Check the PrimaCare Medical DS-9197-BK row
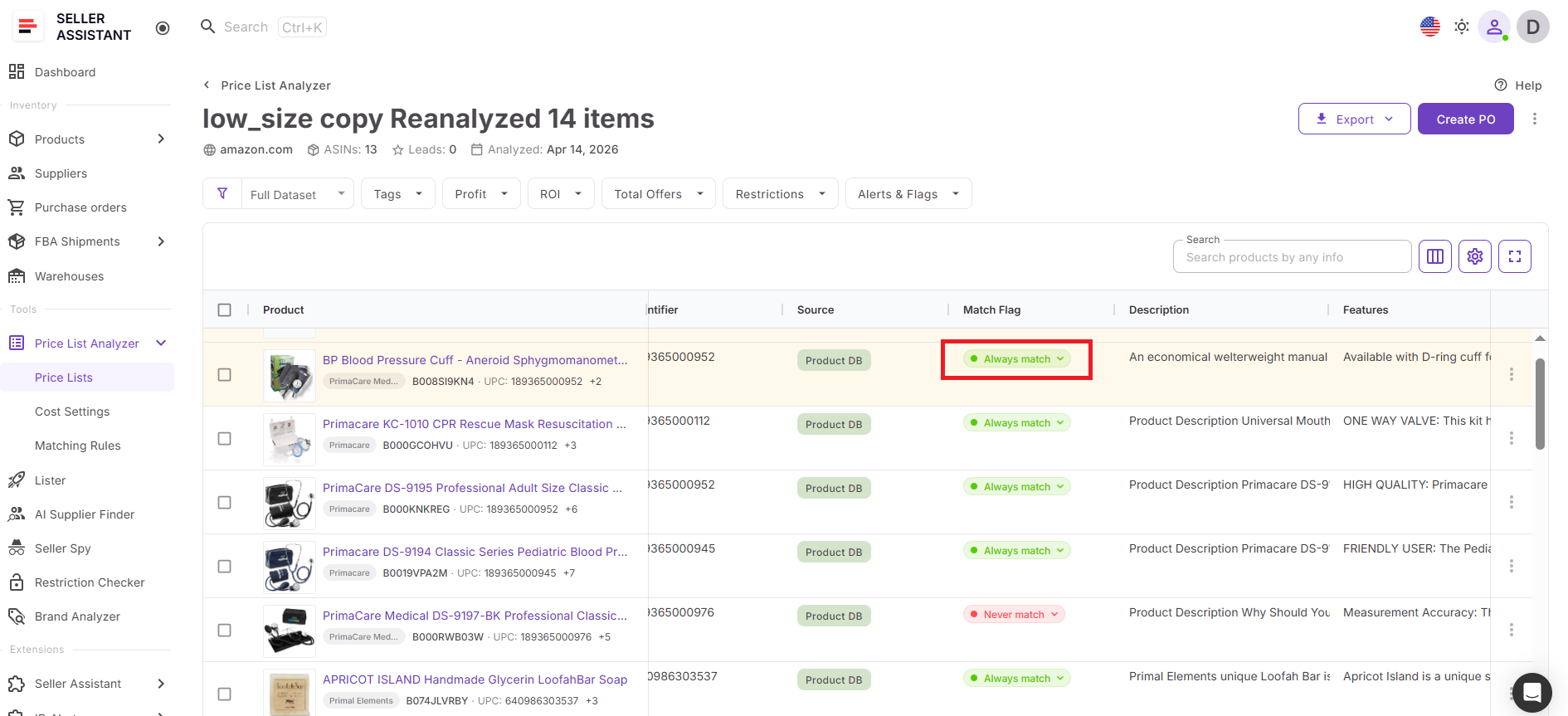 [x=224, y=630]
